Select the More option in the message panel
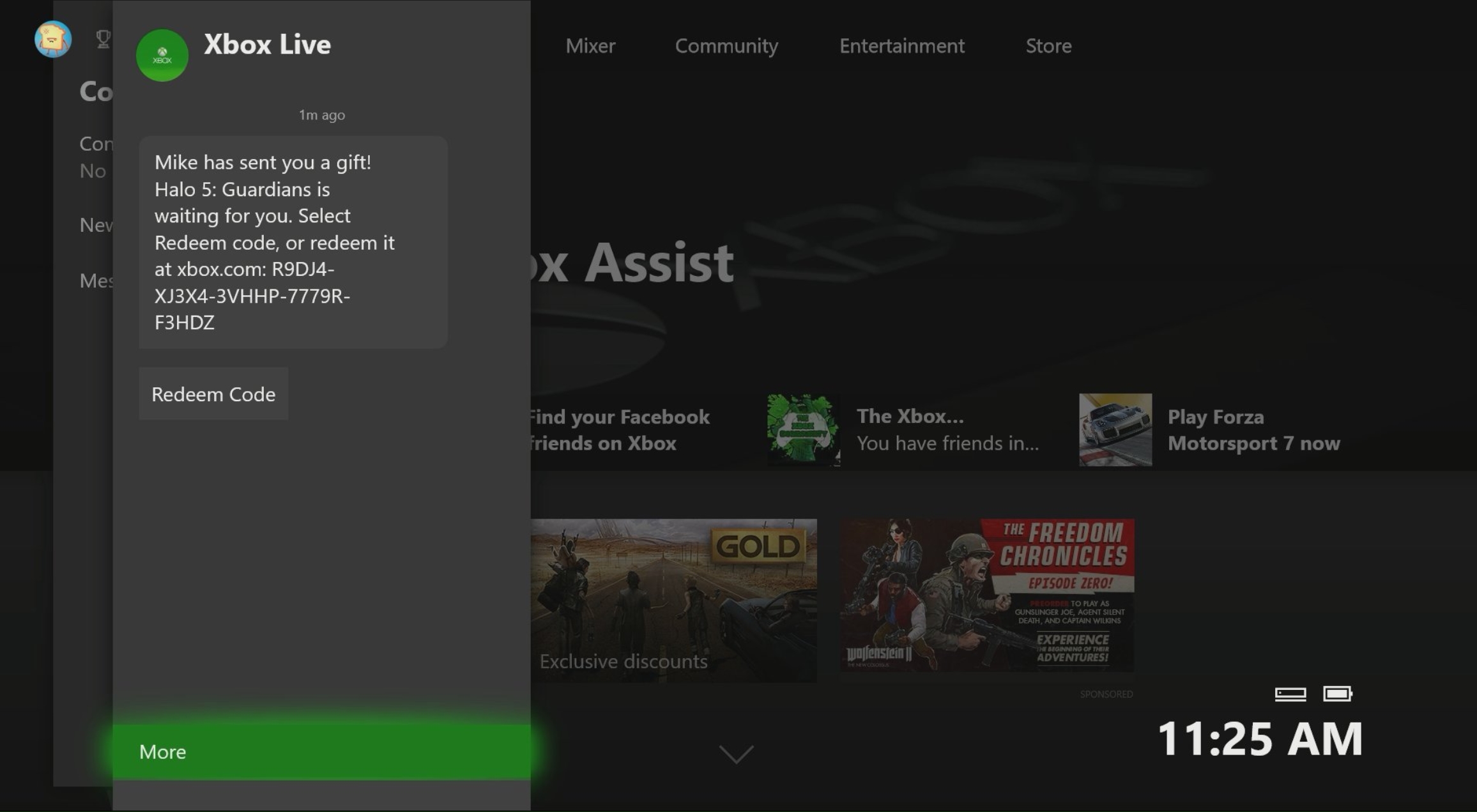Screen dimensions: 1477x812 (x=321, y=751)
